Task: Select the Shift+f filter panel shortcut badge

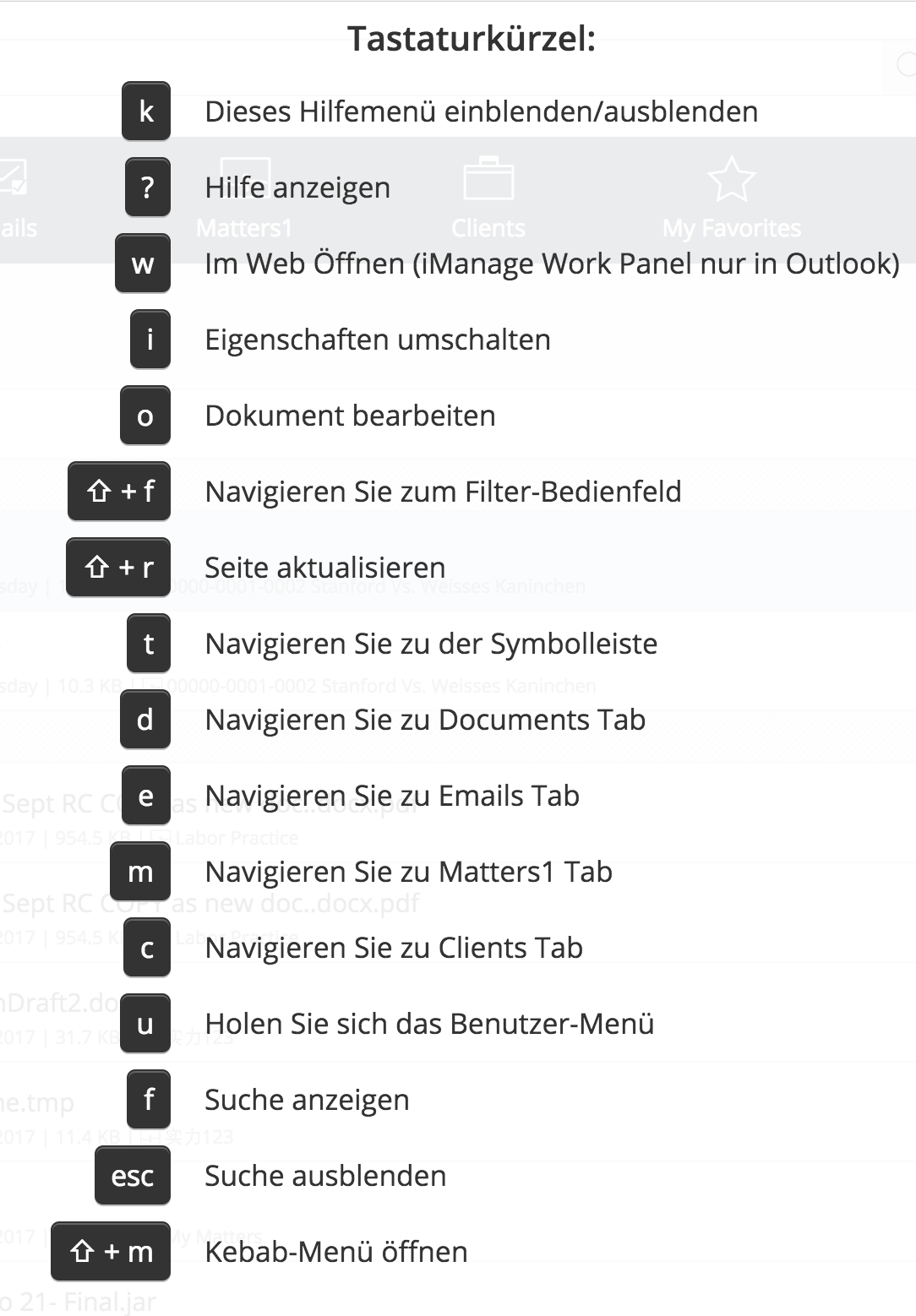Action: tap(118, 492)
